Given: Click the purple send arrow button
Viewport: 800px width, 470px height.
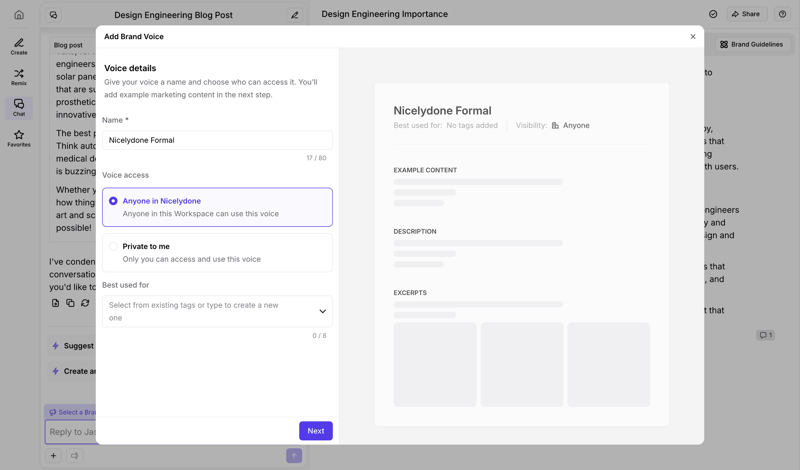Looking at the screenshot, I should (294, 456).
